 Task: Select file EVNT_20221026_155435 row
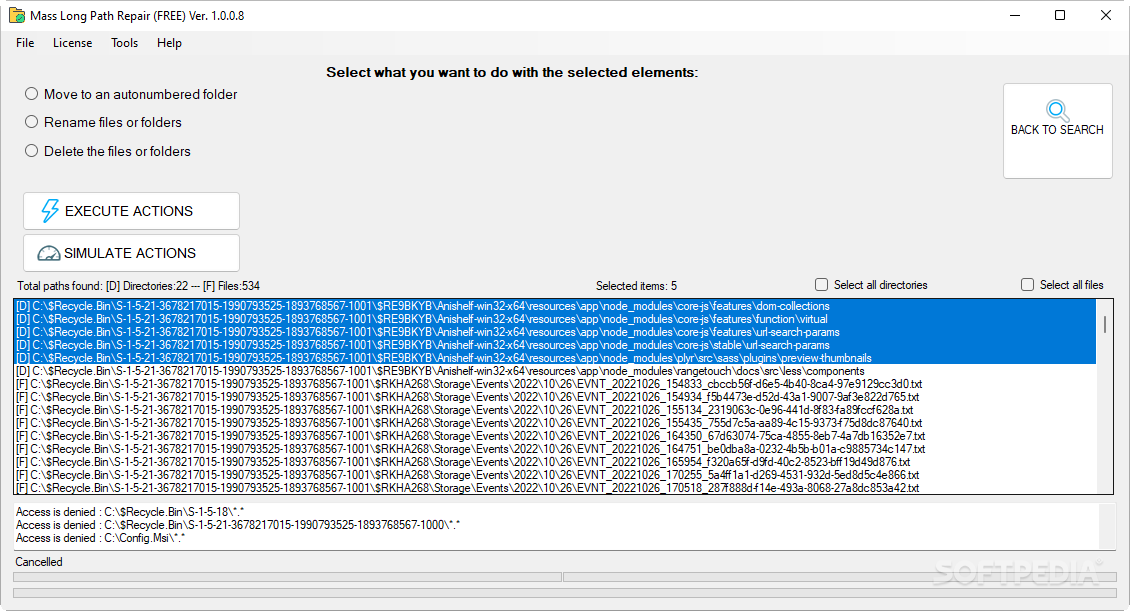point(555,423)
